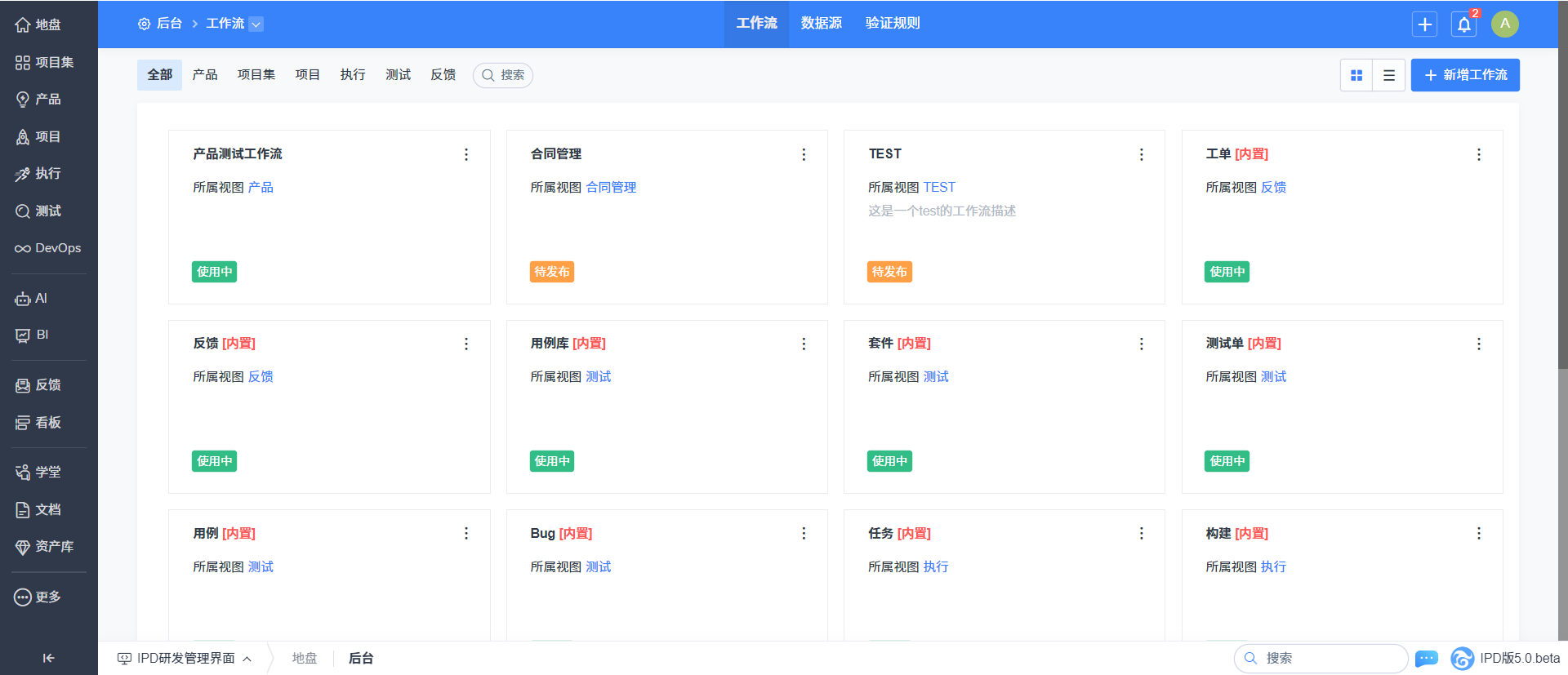This screenshot has height=675, width=1568.
Task: Open the chat message icon in footer
Action: tap(1426, 658)
